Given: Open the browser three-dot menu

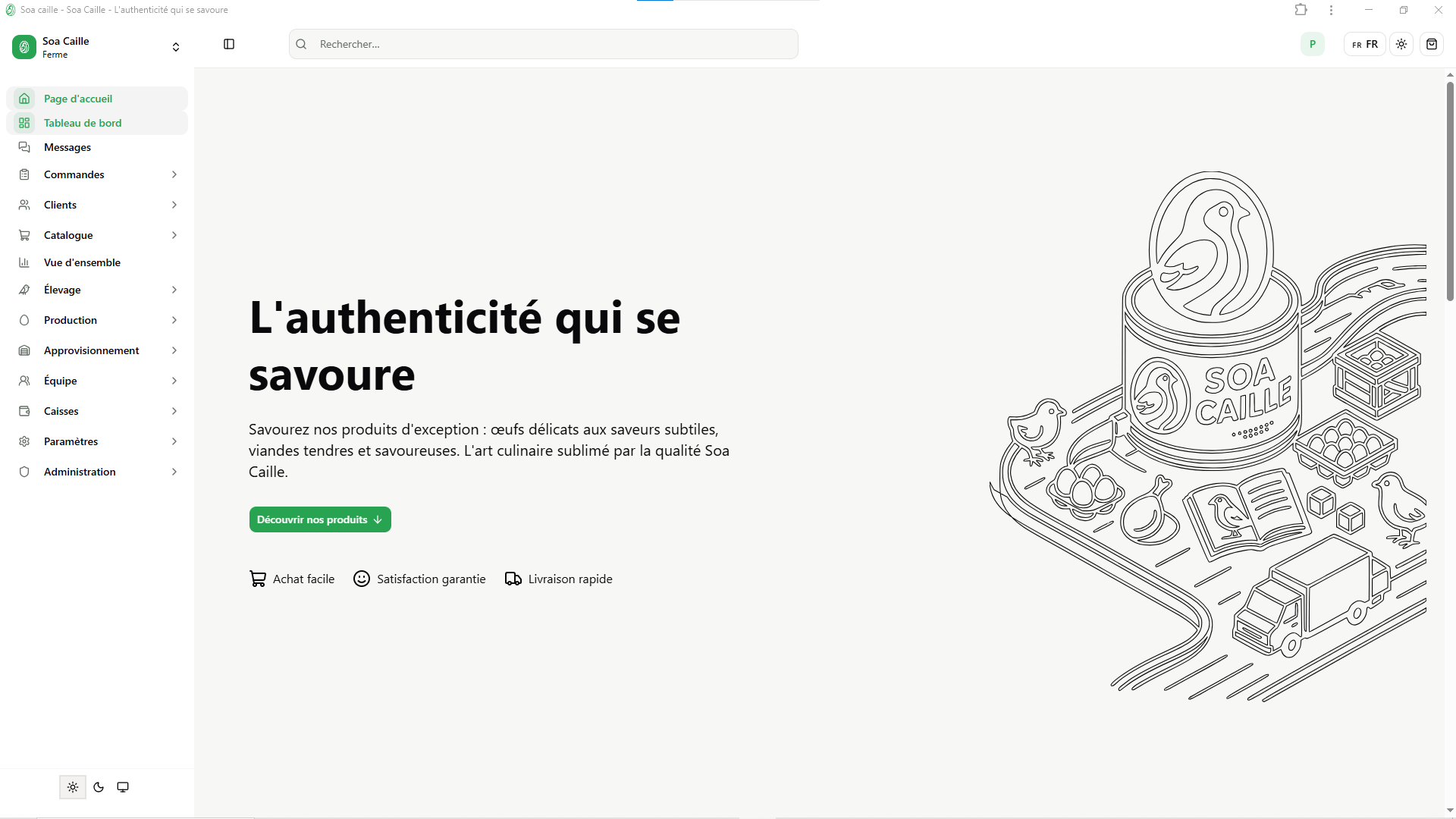Looking at the screenshot, I should (x=1331, y=10).
